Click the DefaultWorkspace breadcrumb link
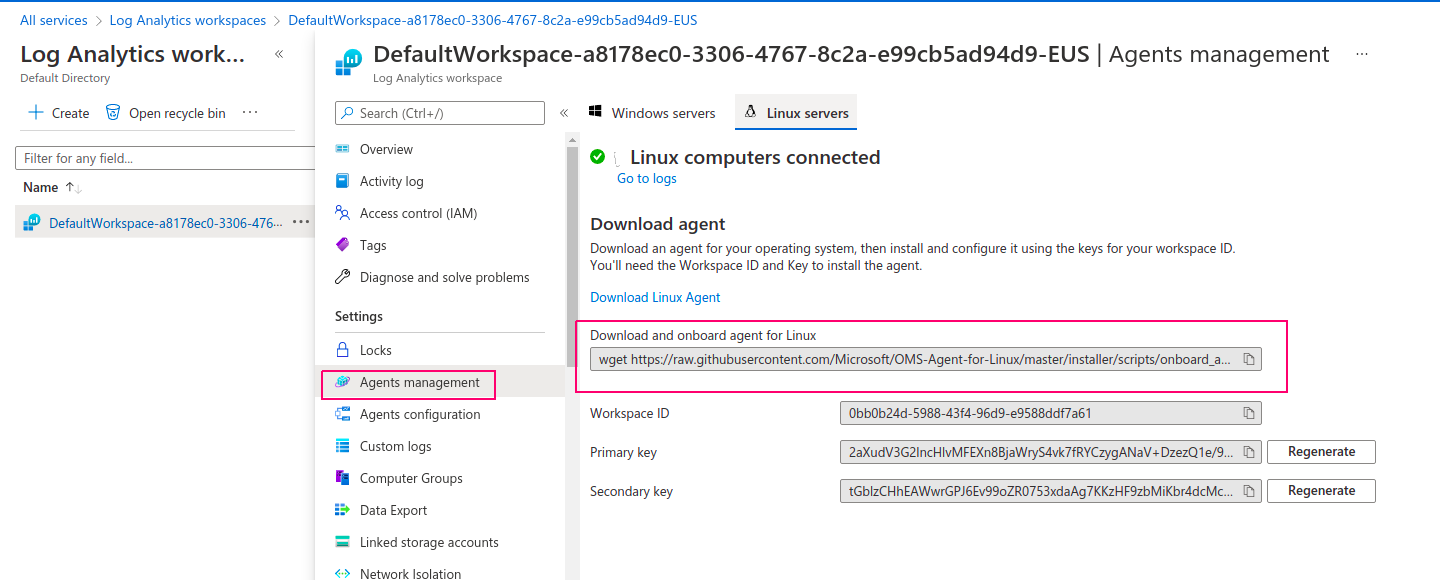The height and width of the screenshot is (580, 1440). tap(493, 20)
